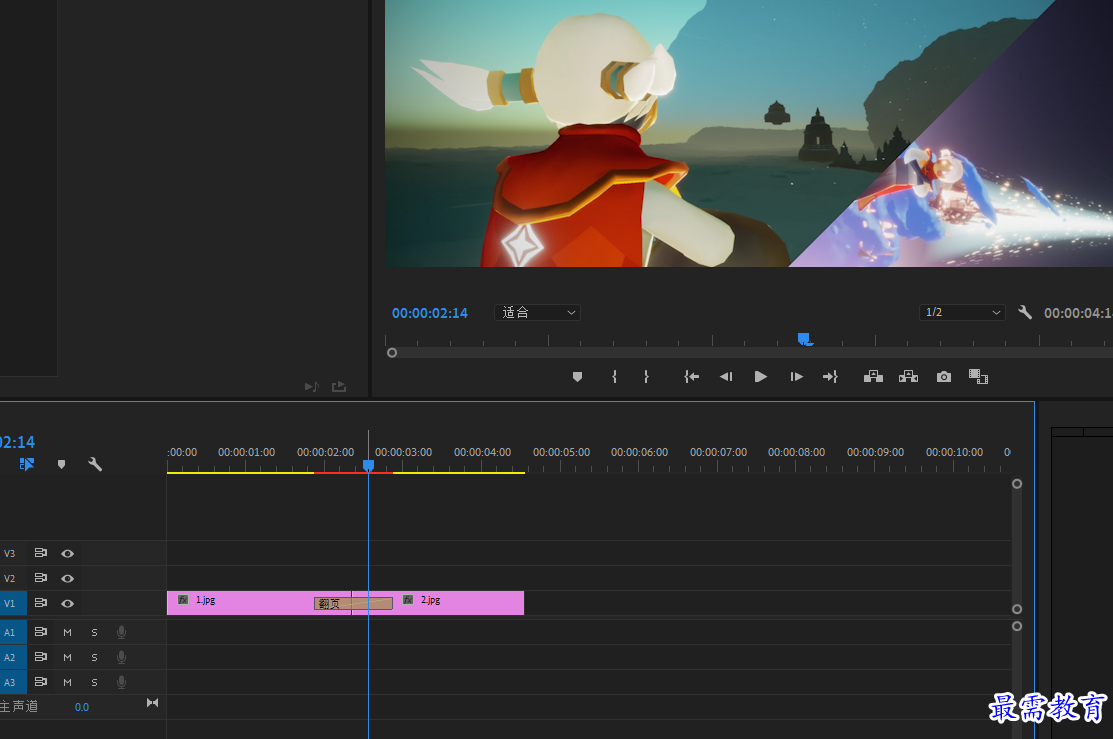The height and width of the screenshot is (739, 1113).
Task: Open the comparison view button
Action: (x=978, y=377)
